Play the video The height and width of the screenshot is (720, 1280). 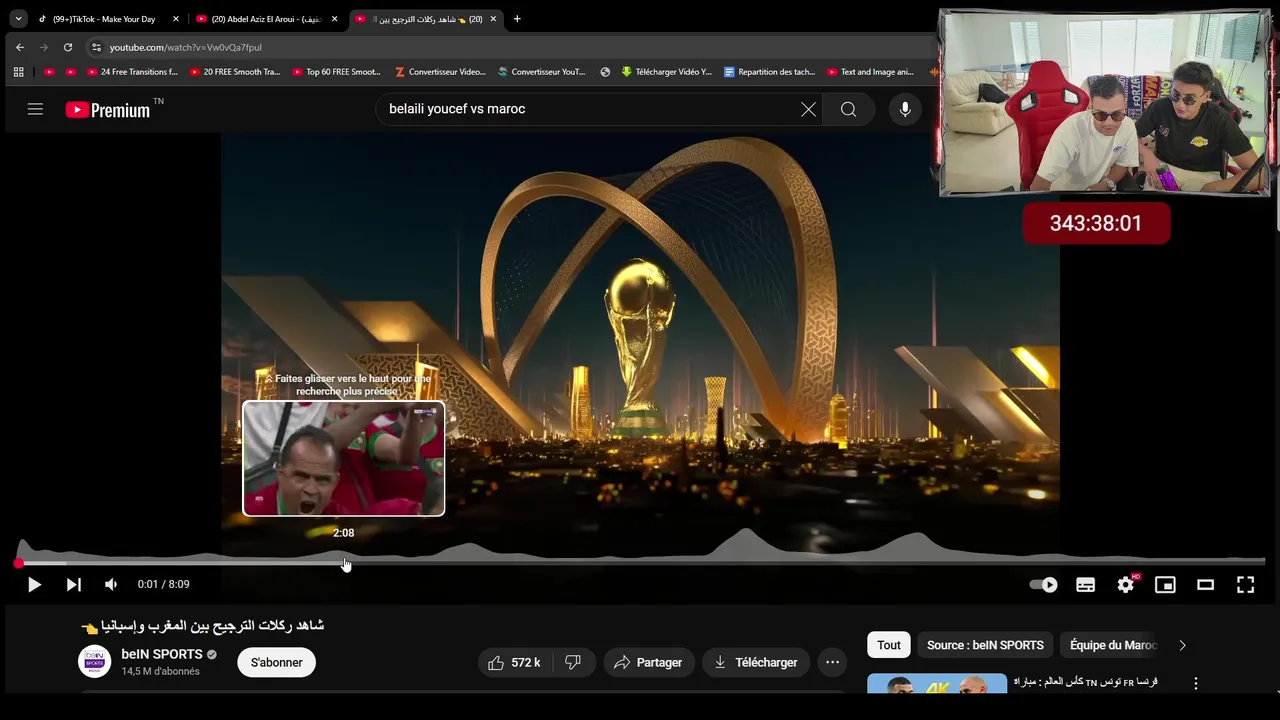[34, 585]
